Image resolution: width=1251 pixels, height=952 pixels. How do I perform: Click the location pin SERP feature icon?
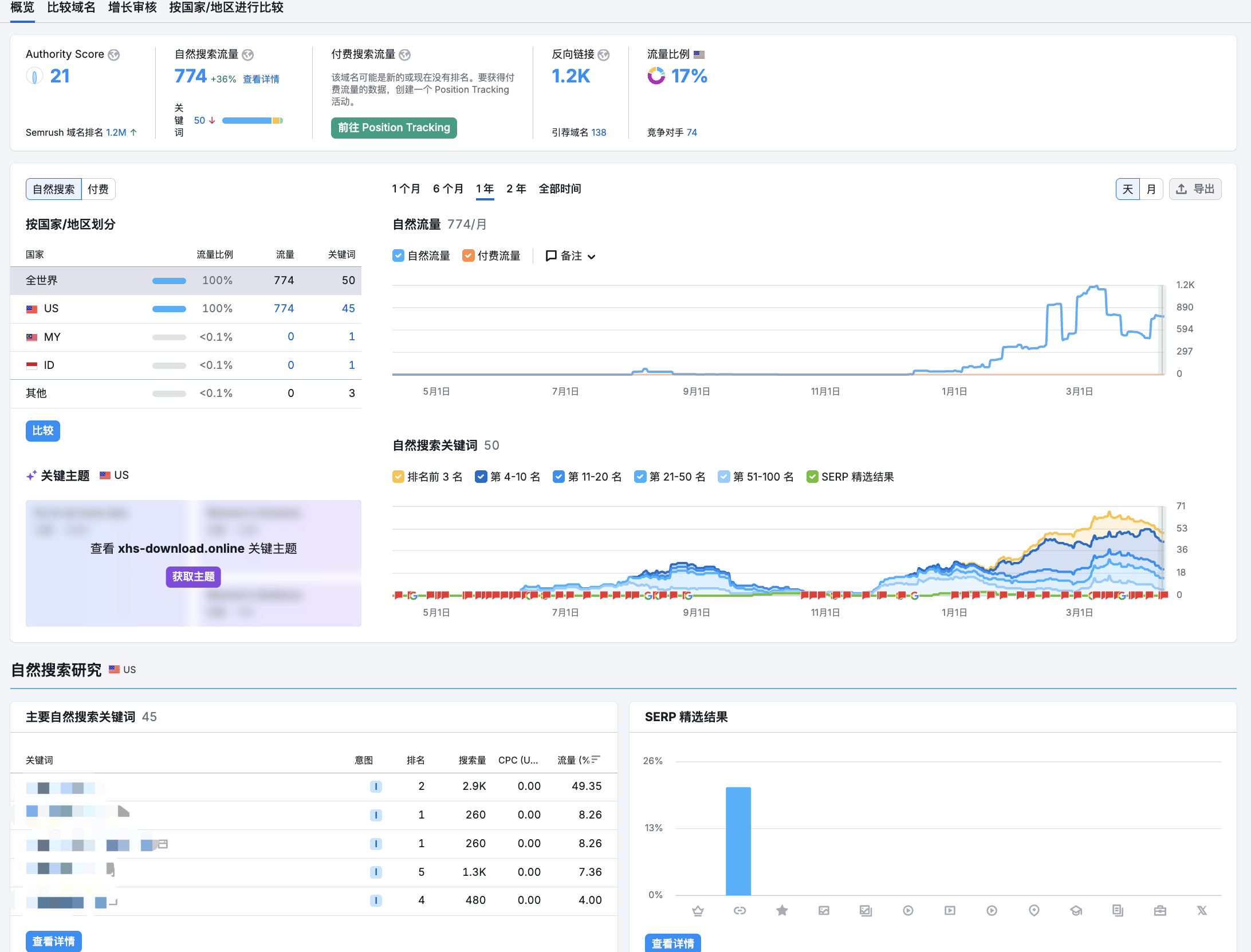(1034, 911)
